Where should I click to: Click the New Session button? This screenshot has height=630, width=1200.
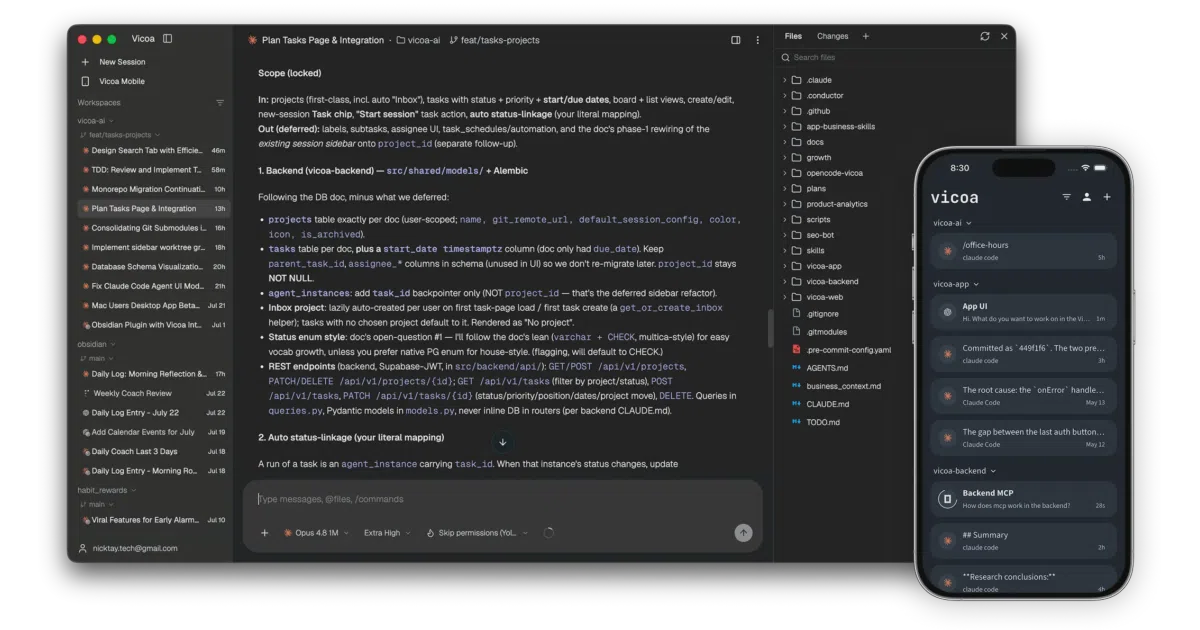click(122, 62)
